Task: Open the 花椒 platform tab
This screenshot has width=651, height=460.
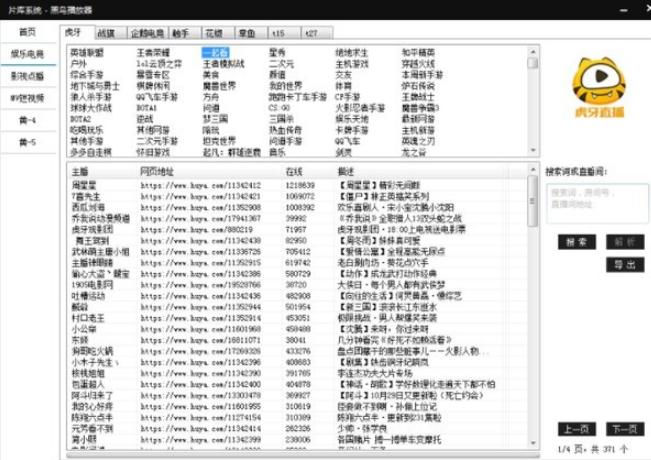Action: (213, 32)
